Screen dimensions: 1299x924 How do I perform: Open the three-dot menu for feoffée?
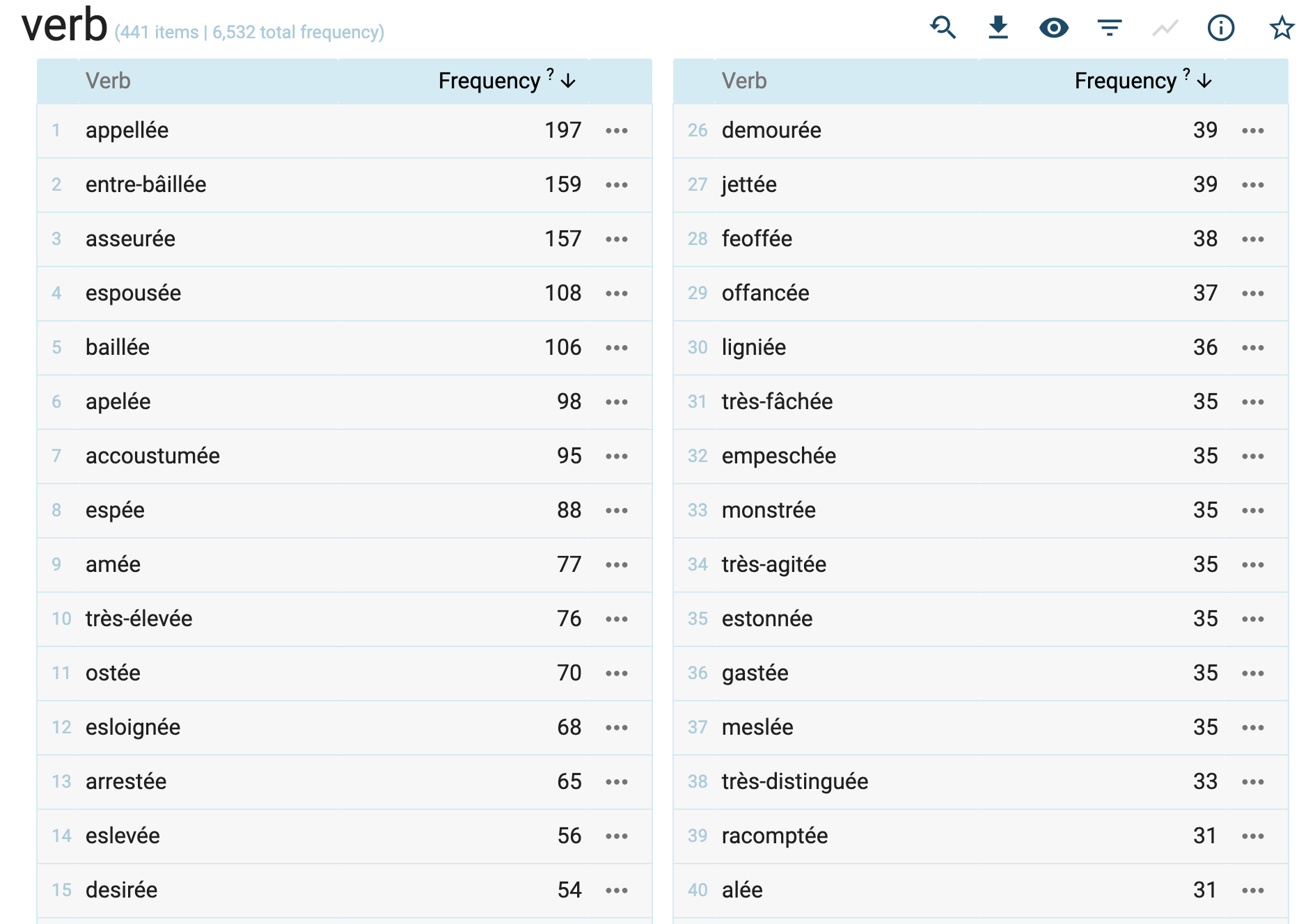click(x=1253, y=239)
